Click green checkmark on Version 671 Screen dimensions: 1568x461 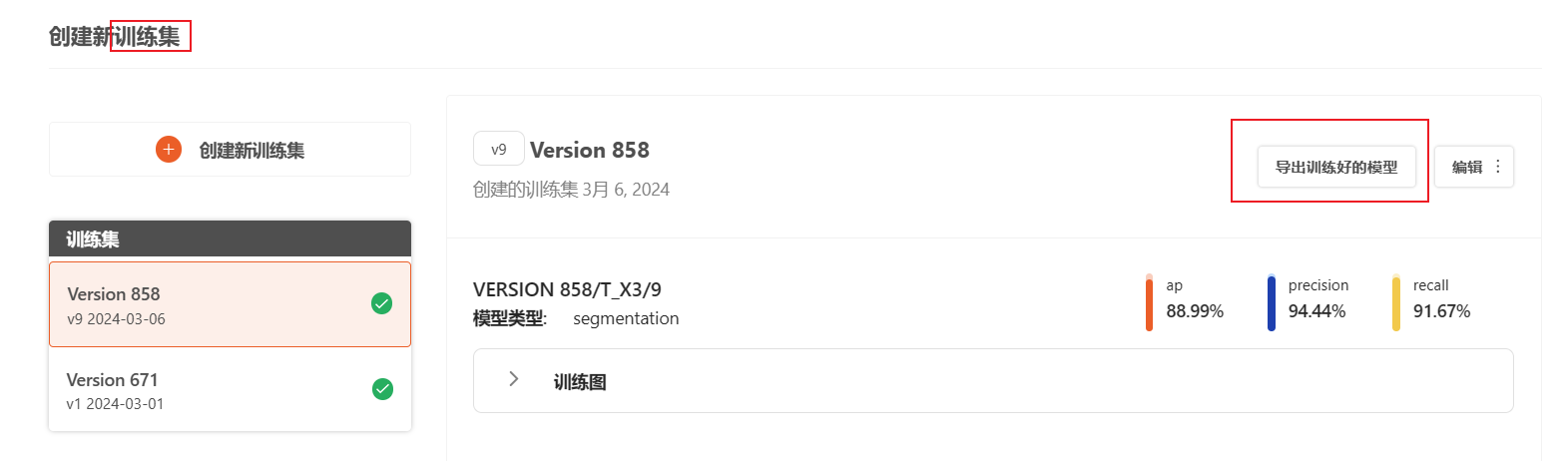[x=382, y=389]
